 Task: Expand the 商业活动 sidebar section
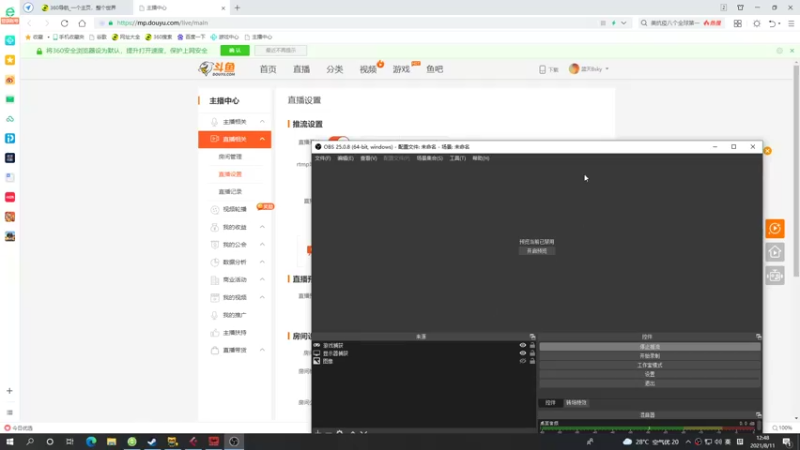point(235,280)
